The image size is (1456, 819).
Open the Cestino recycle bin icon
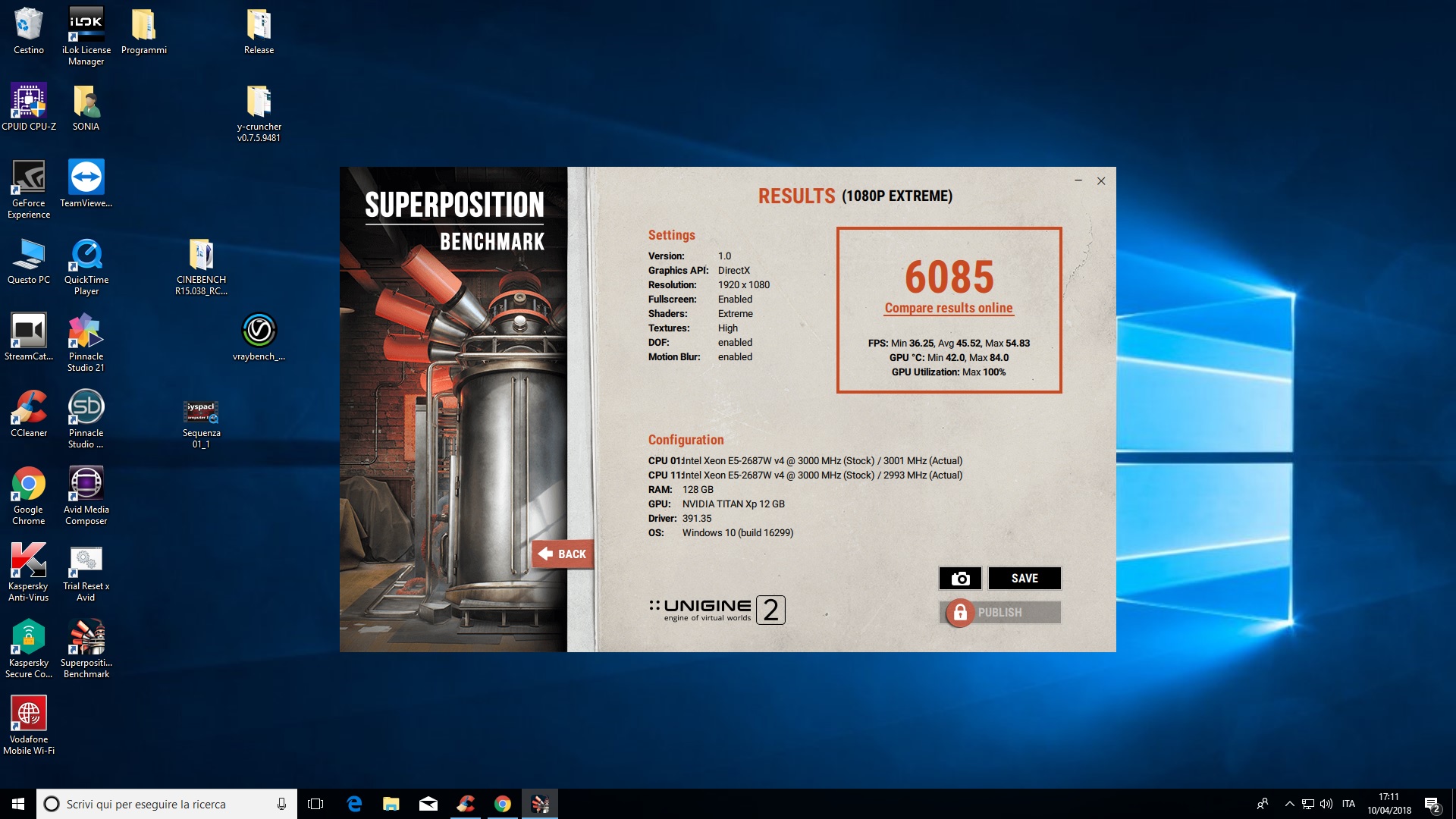tap(29, 31)
